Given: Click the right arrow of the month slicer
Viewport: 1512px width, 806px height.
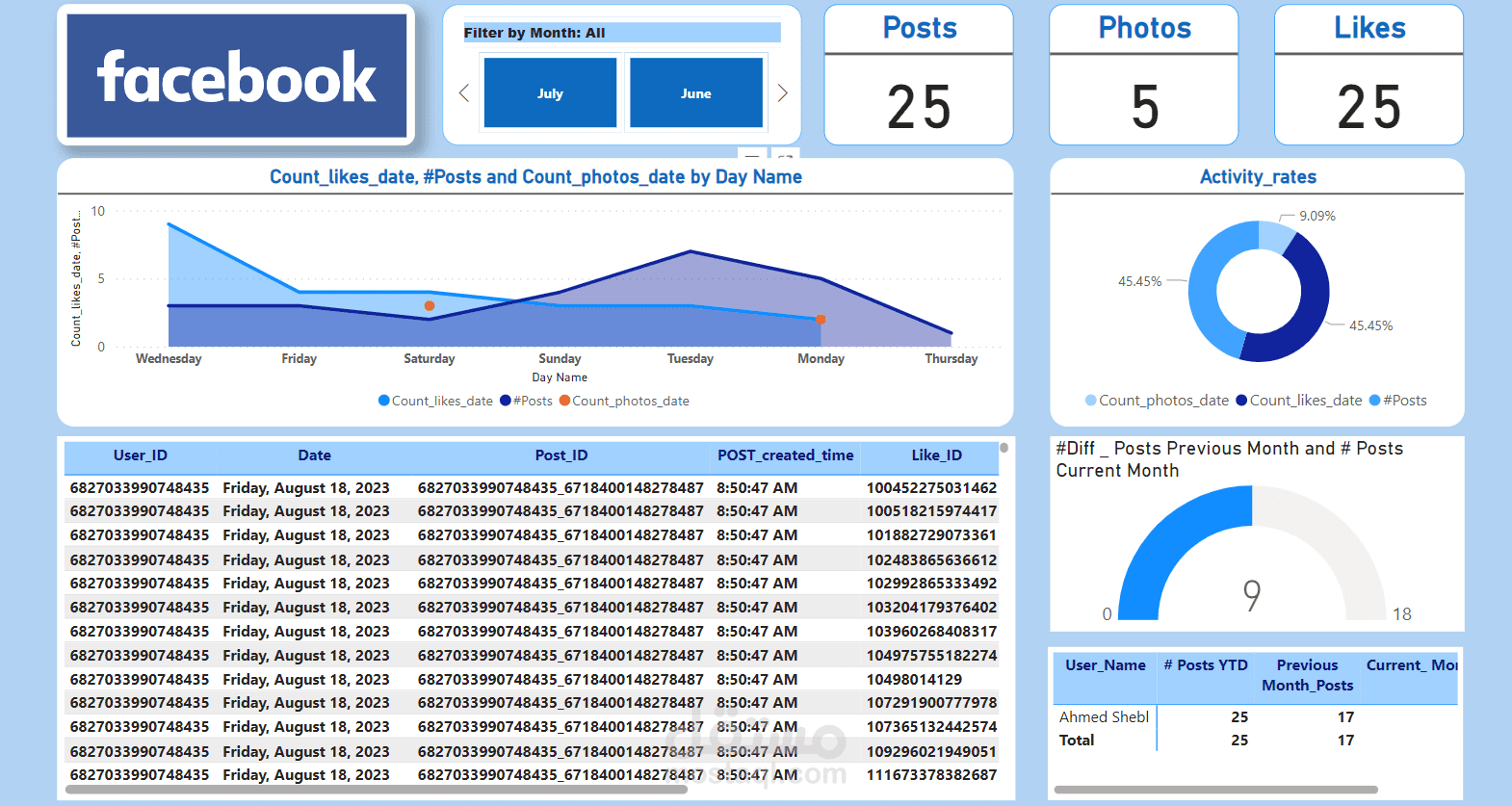Looking at the screenshot, I should [x=783, y=93].
